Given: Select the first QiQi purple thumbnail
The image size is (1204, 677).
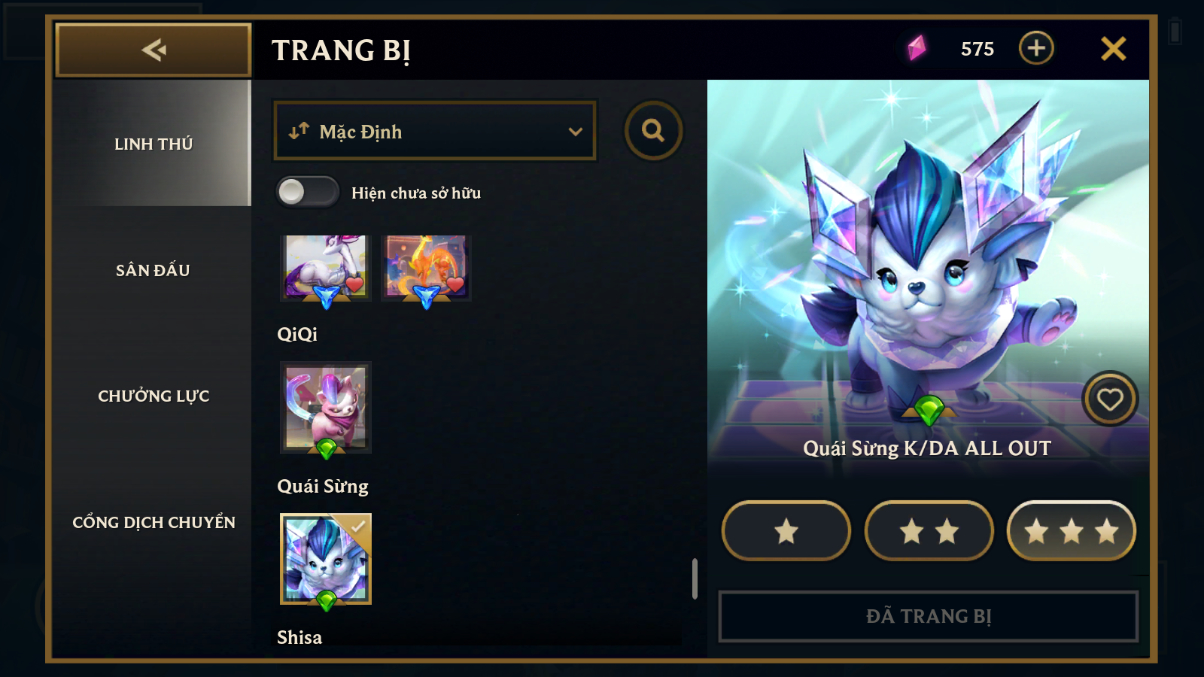Looking at the screenshot, I should click(326, 268).
